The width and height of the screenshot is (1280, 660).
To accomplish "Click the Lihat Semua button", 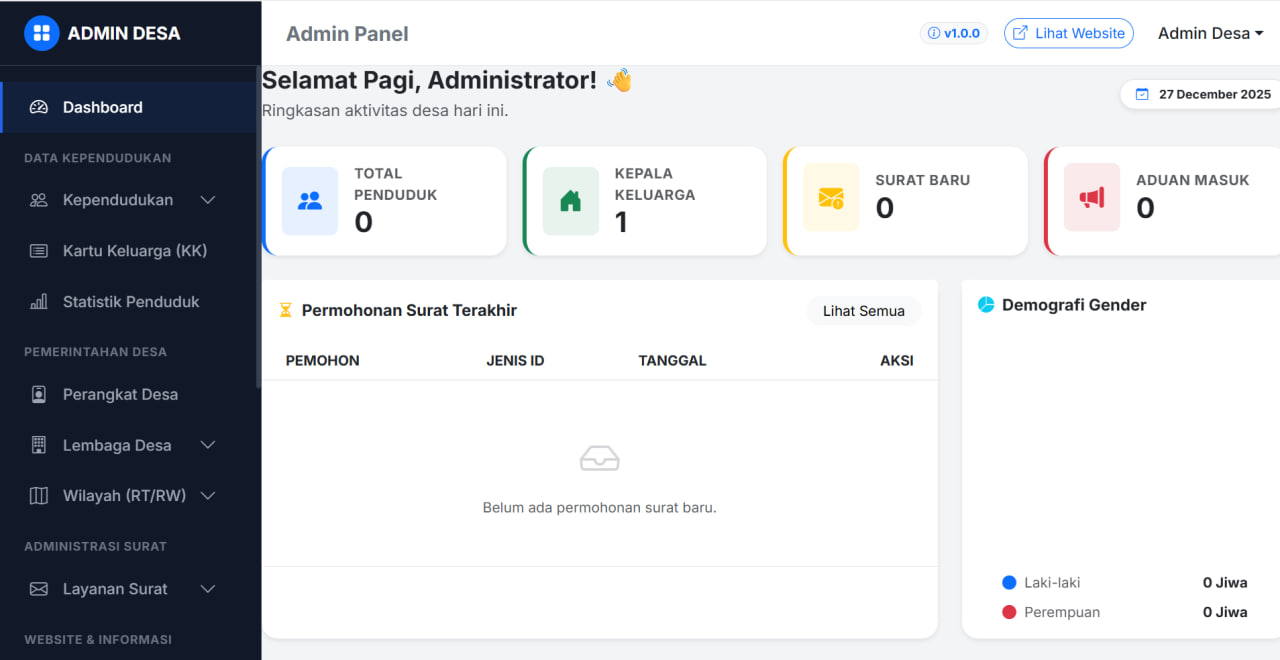I will [x=863, y=311].
